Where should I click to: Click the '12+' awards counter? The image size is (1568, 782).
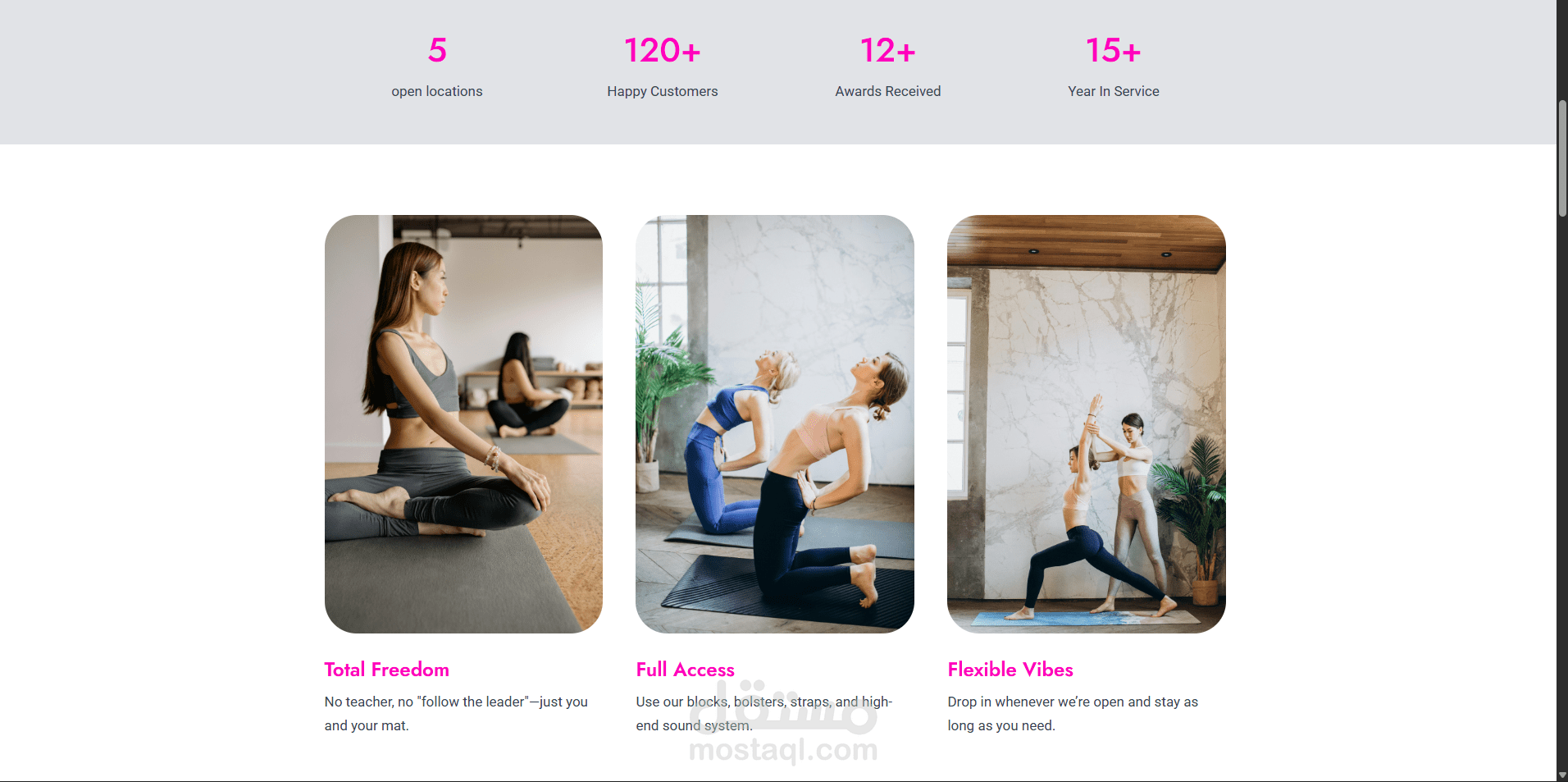pyautogui.click(x=888, y=51)
